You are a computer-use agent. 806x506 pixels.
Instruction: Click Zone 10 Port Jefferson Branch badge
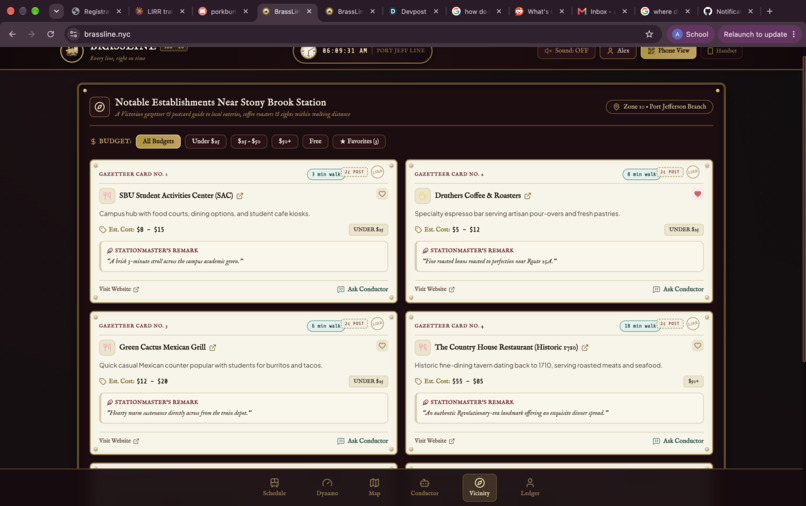tap(660, 106)
